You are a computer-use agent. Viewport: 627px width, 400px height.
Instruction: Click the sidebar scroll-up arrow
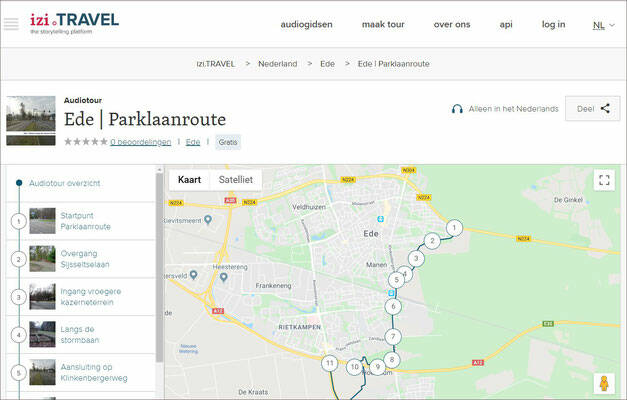[159, 170]
